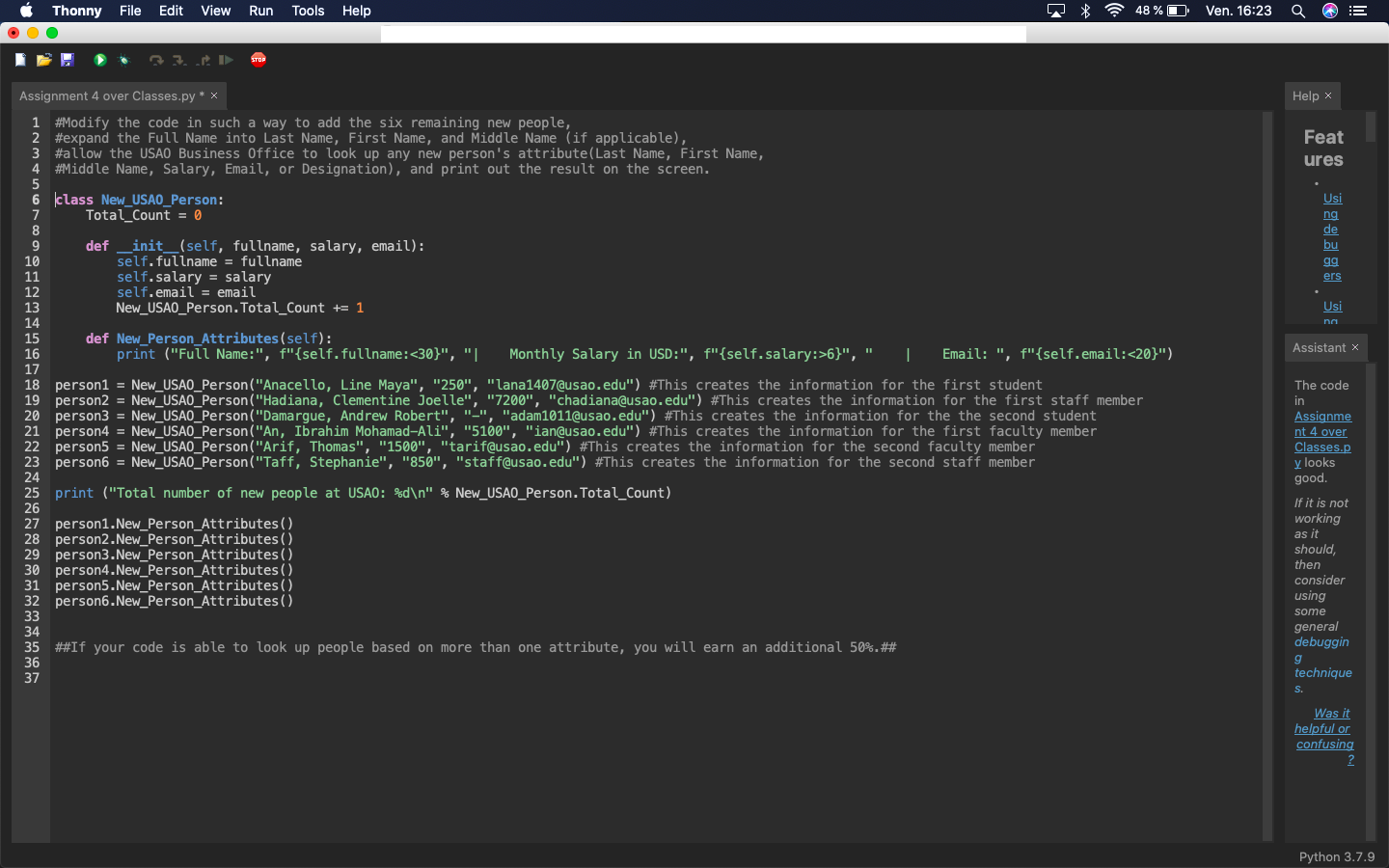Open the Edit menu
1389x868 pixels.
click(171, 11)
